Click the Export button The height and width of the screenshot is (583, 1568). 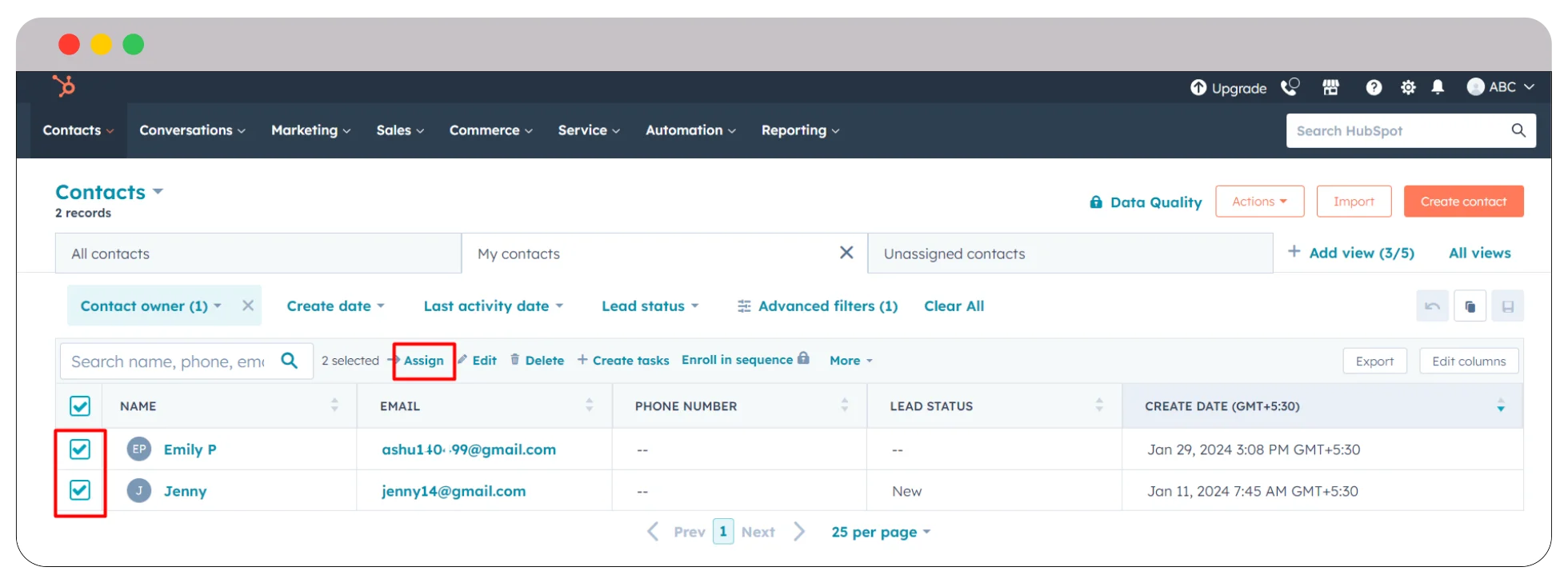click(x=1374, y=361)
